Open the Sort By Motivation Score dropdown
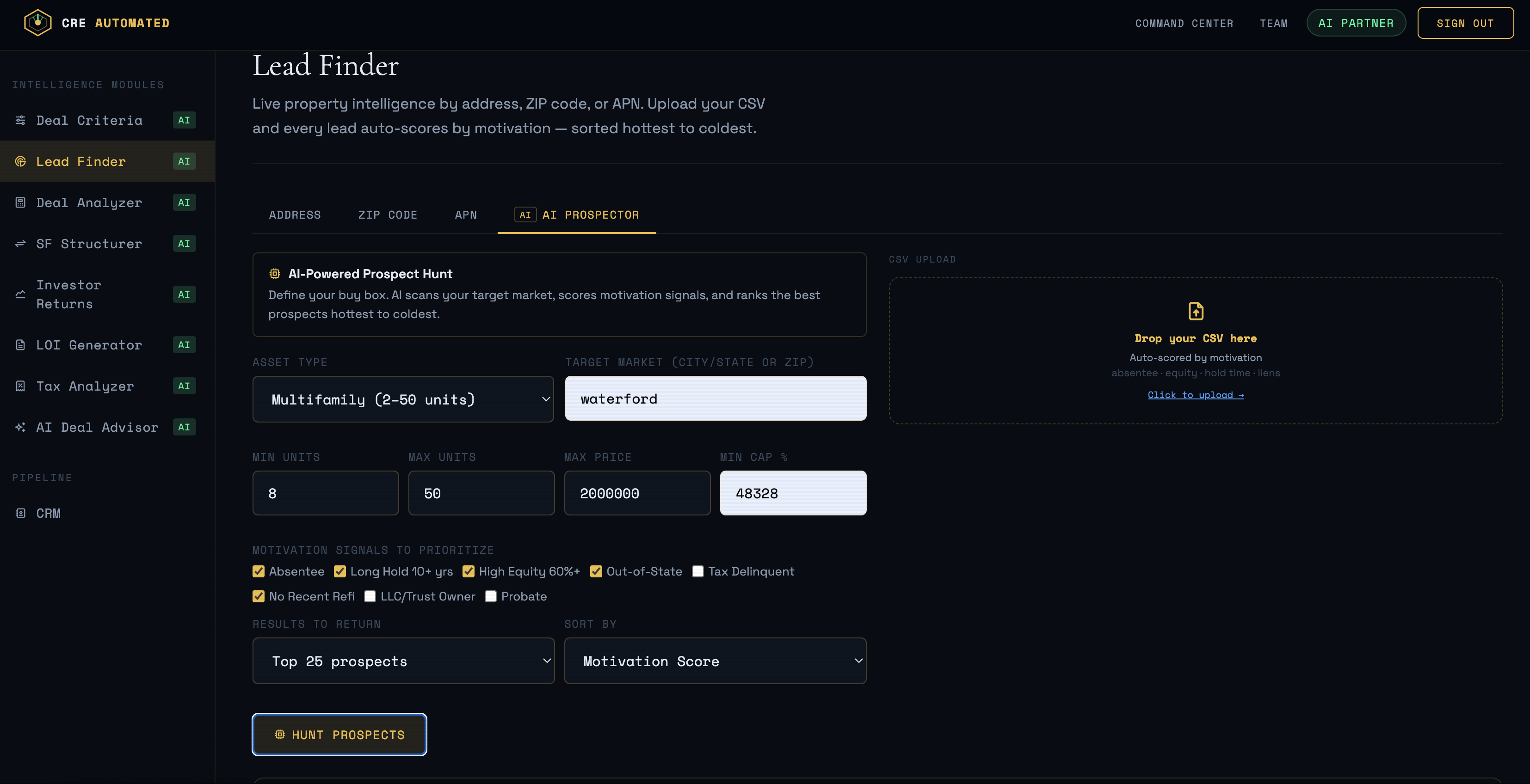Screen dimensions: 1530x784 [x=715, y=661]
